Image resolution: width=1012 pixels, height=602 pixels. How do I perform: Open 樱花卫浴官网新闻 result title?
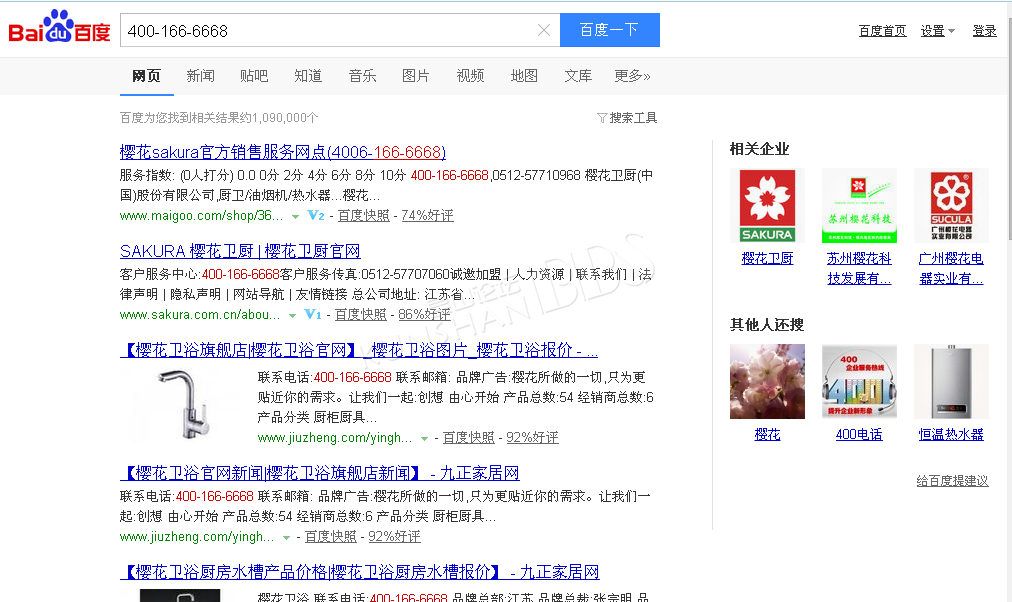[319, 473]
